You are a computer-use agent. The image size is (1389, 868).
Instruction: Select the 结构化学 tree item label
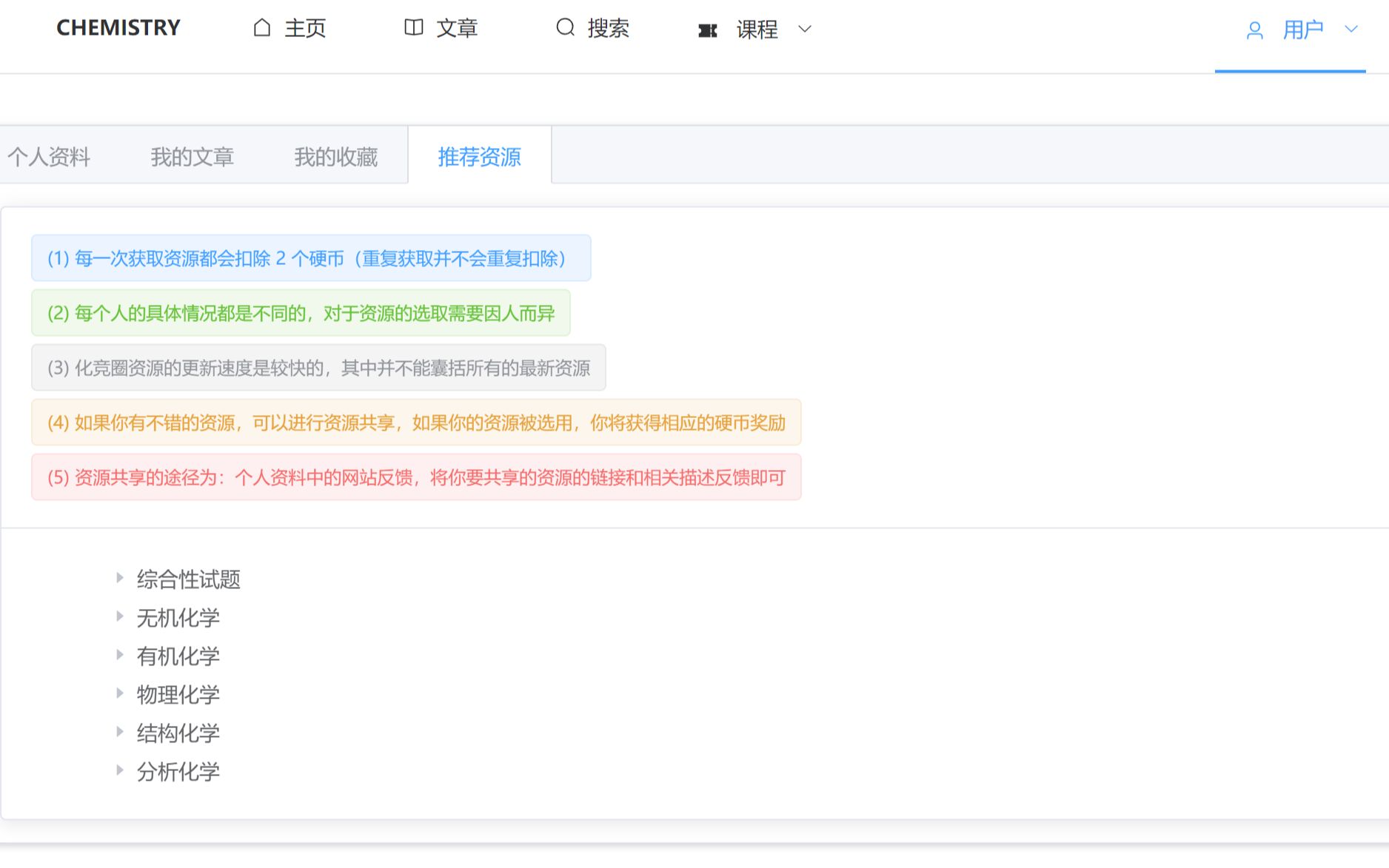point(178,733)
